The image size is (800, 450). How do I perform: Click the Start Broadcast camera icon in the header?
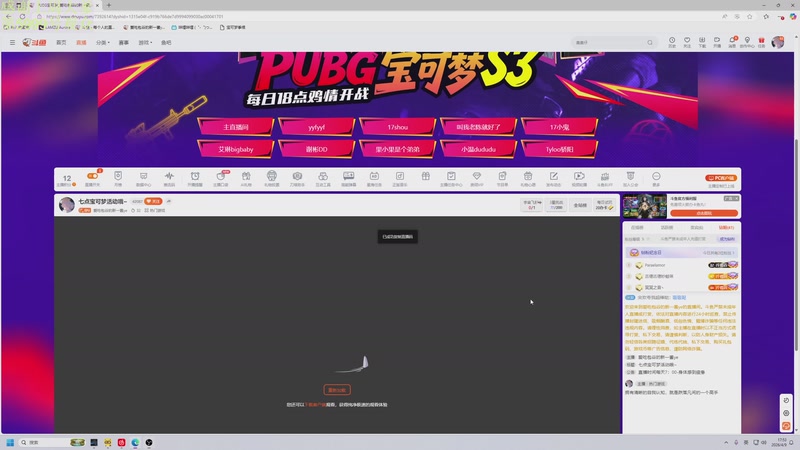coord(717,42)
